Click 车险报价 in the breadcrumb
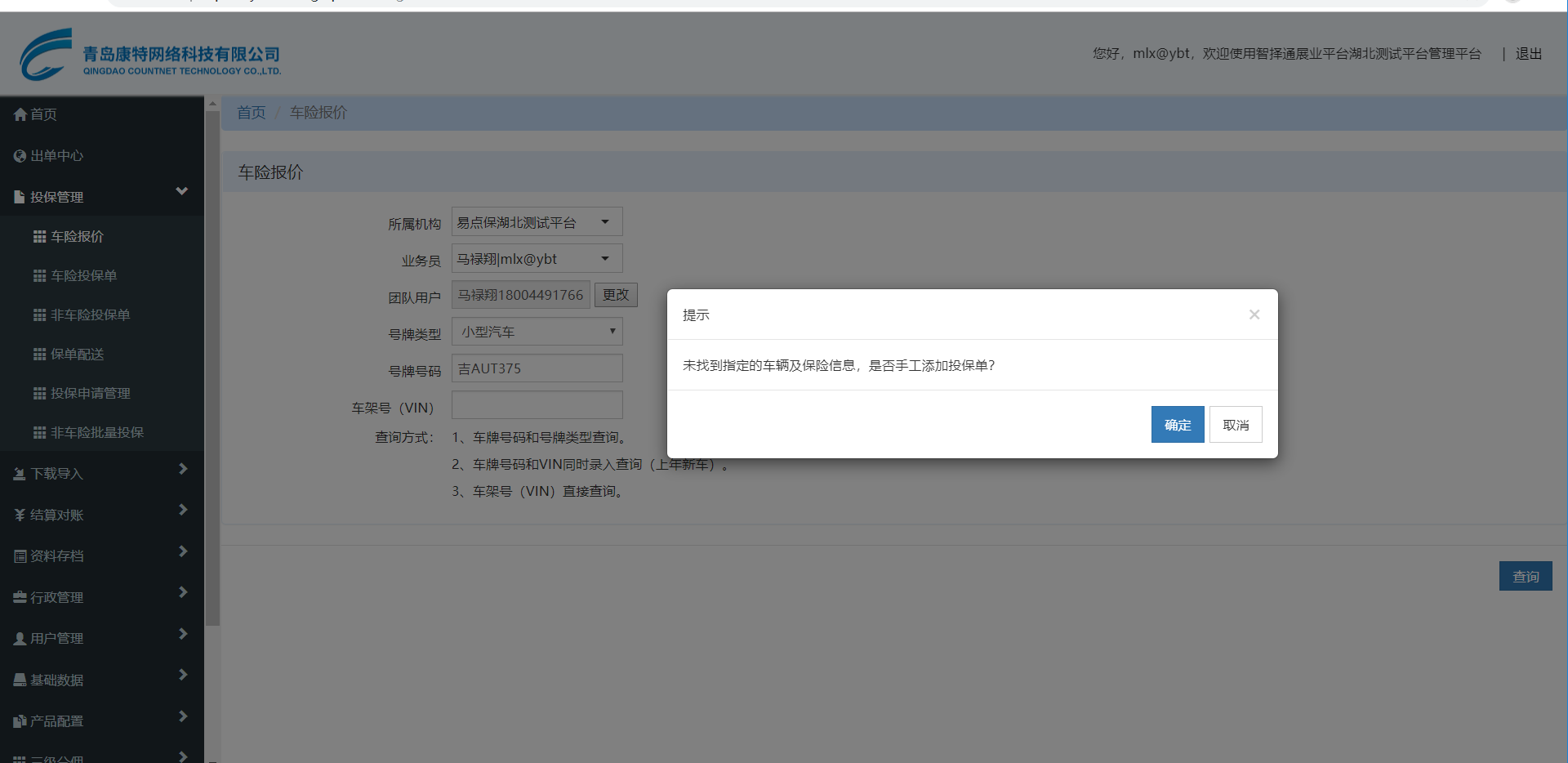Viewport: 1568px width, 763px height. [x=318, y=113]
